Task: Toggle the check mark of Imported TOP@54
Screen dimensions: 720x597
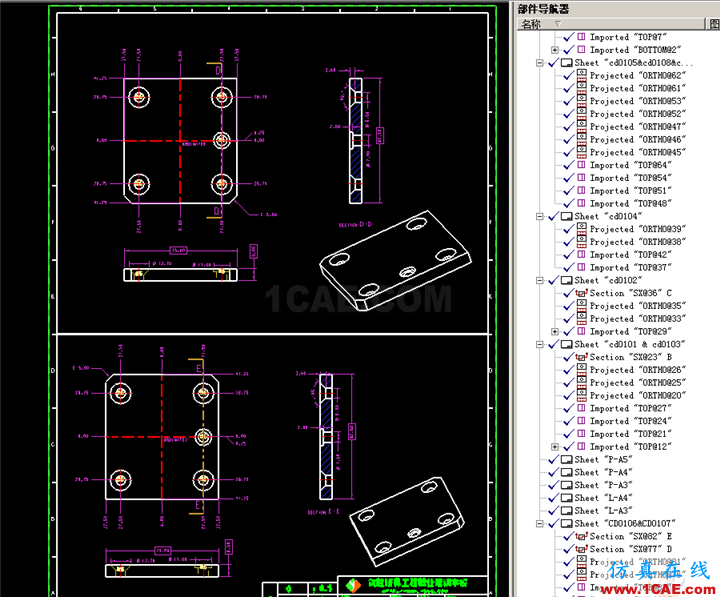Action: tap(569, 177)
